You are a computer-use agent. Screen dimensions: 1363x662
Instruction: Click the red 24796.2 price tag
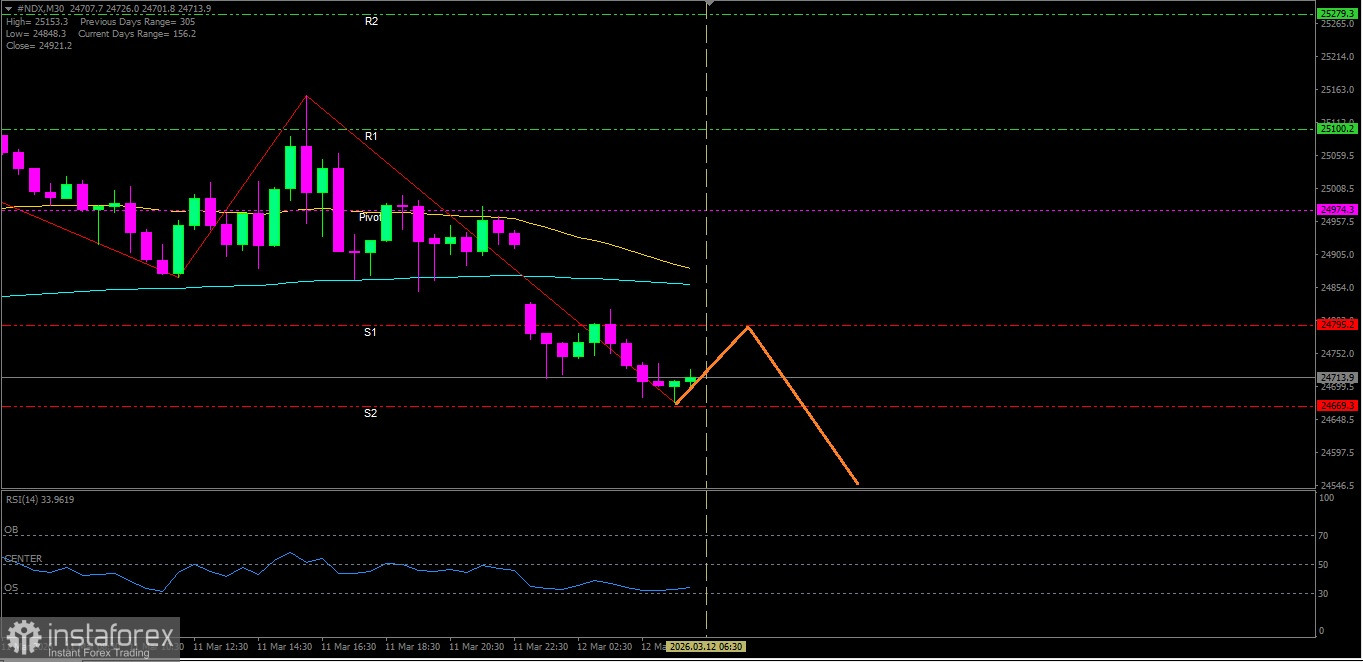point(1338,324)
